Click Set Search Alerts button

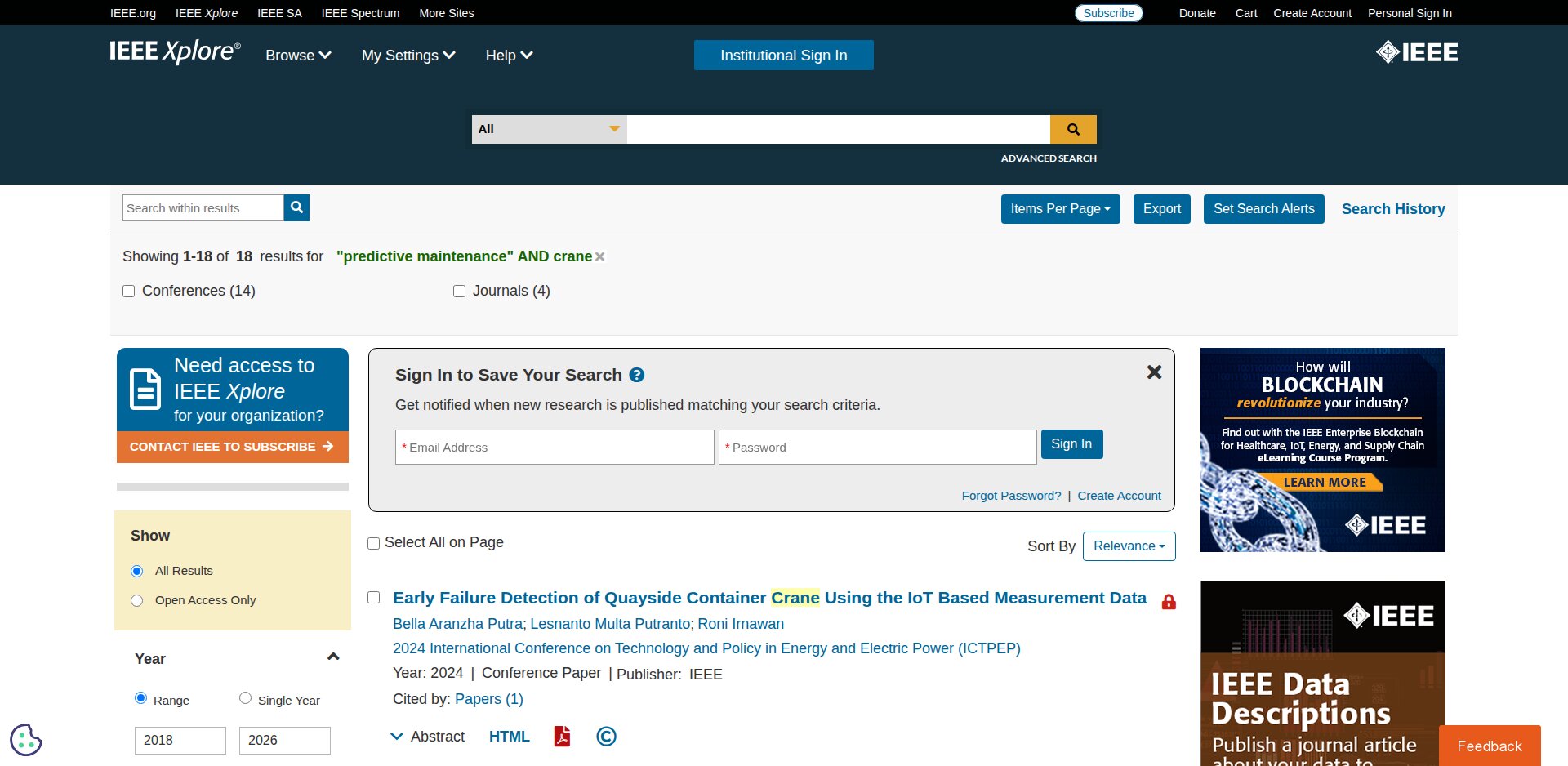(1264, 209)
